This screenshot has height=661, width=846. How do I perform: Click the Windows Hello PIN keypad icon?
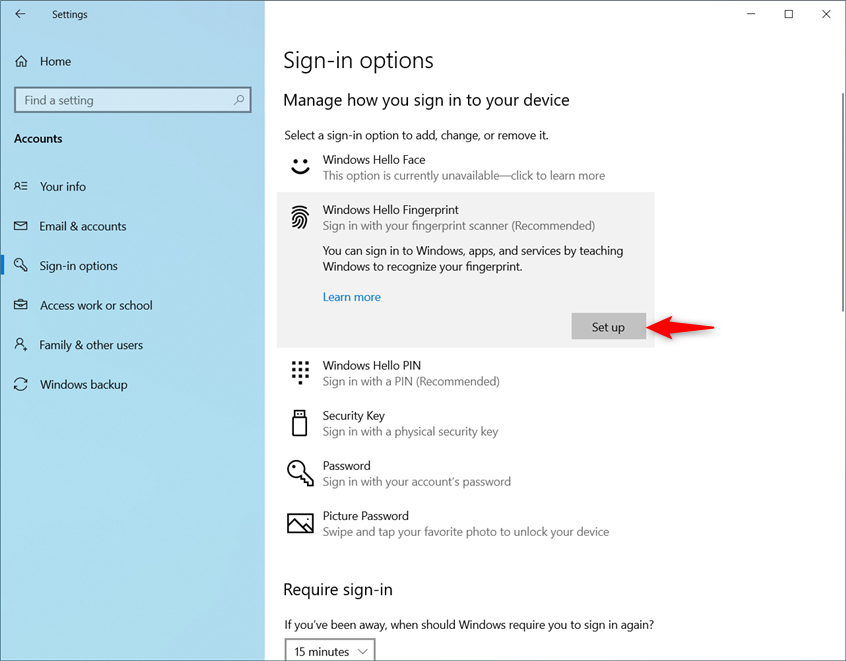300,372
